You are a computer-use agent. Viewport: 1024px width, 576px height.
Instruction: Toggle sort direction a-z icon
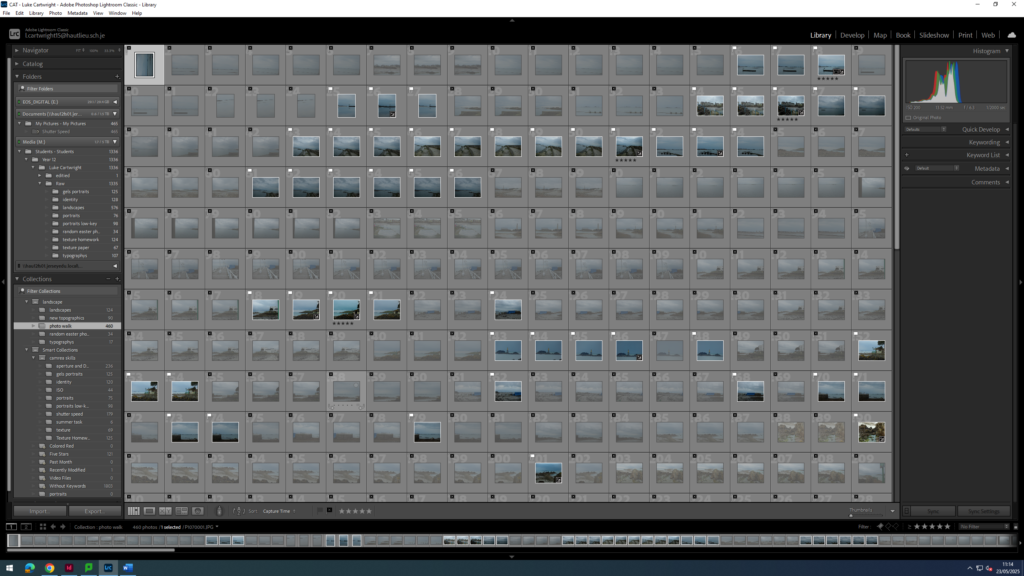click(238, 511)
